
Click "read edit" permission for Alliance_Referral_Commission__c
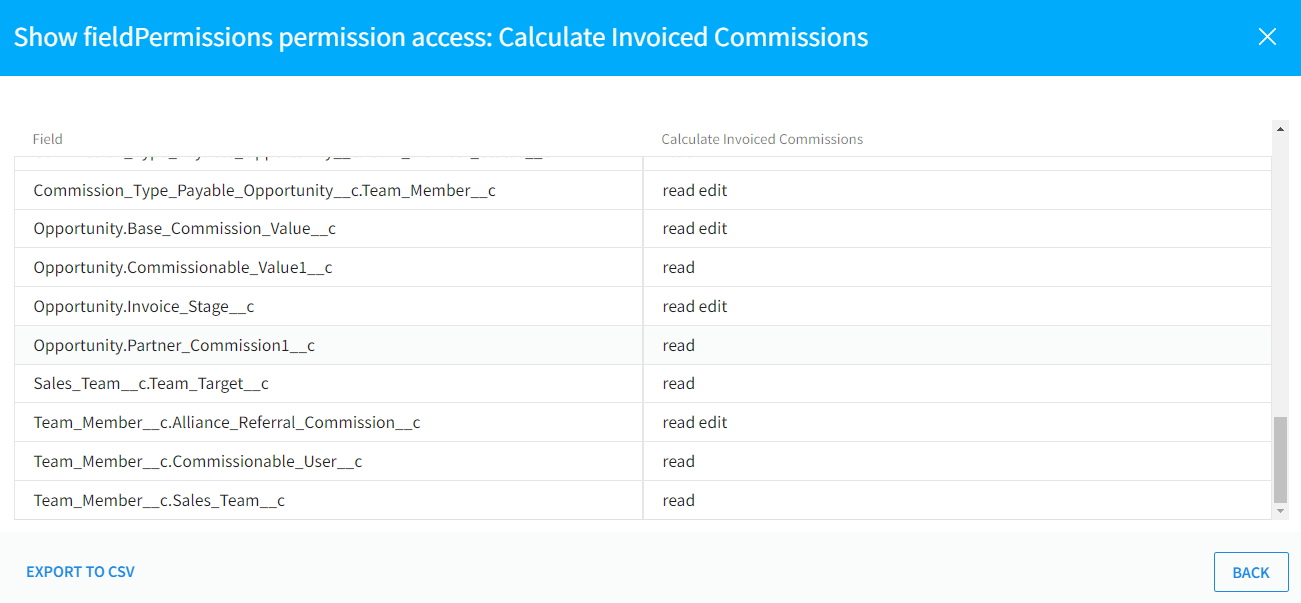click(x=695, y=423)
